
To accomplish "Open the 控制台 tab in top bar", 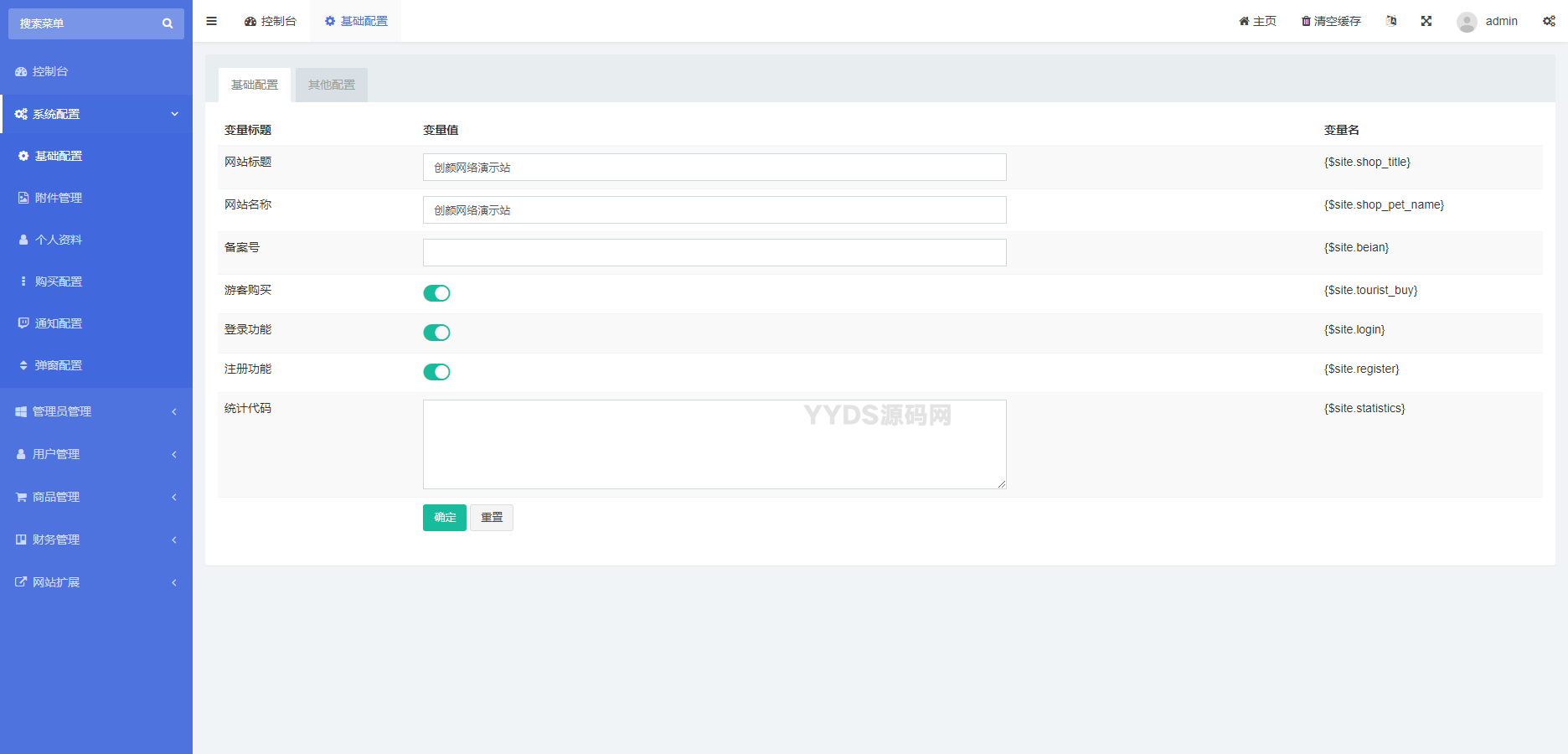I will tap(271, 21).
